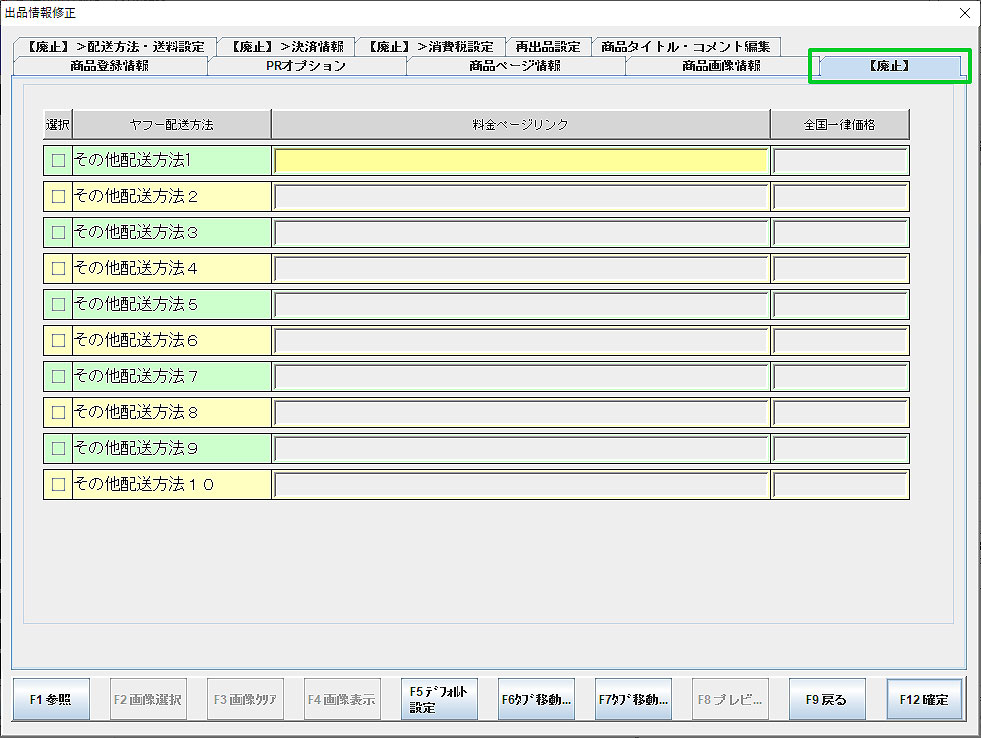Image resolution: width=981 pixels, height=738 pixels.
Task: Open the 【廃止】>決済情報 tab
Action: (x=286, y=47)
